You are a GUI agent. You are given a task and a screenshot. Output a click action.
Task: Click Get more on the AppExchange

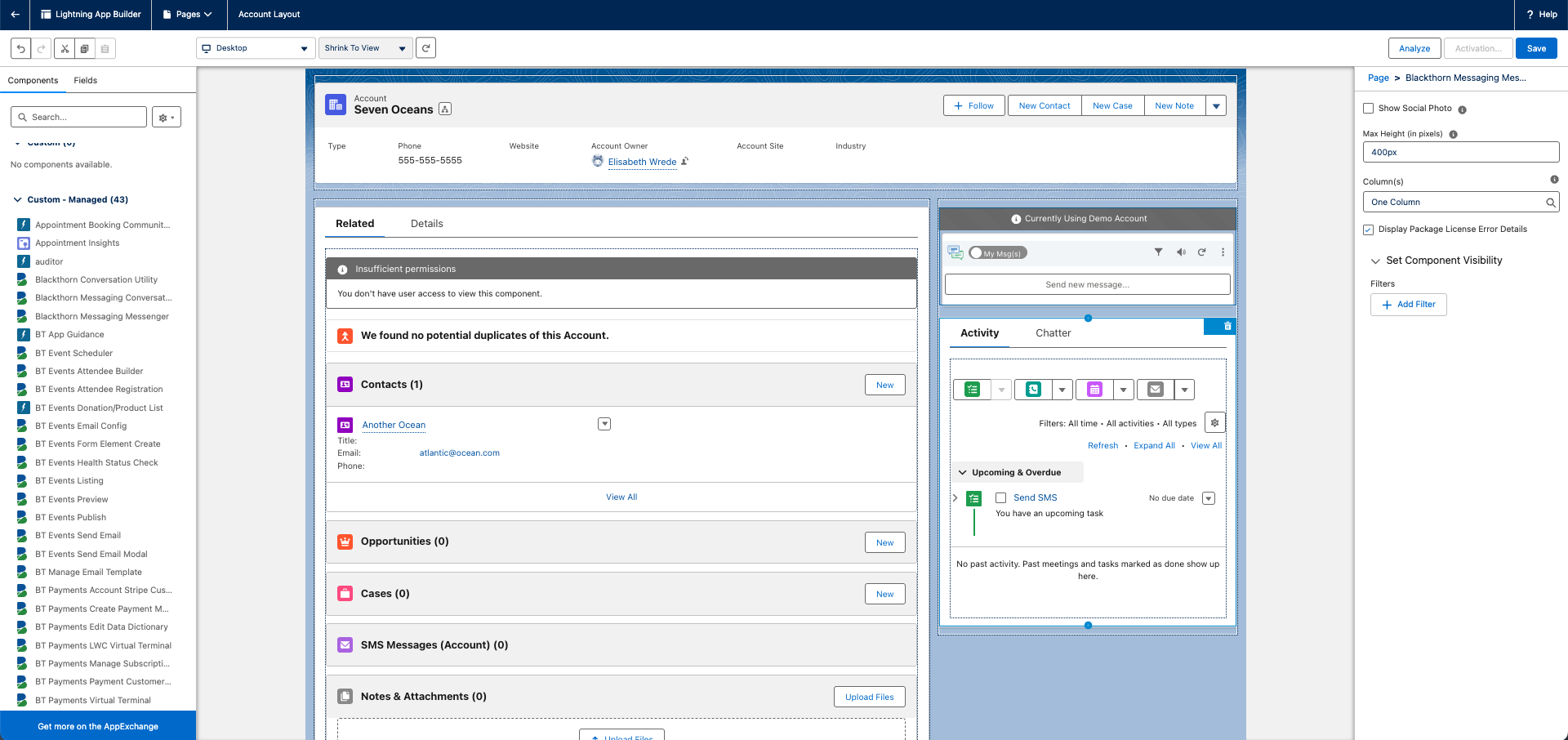(98, 726)
